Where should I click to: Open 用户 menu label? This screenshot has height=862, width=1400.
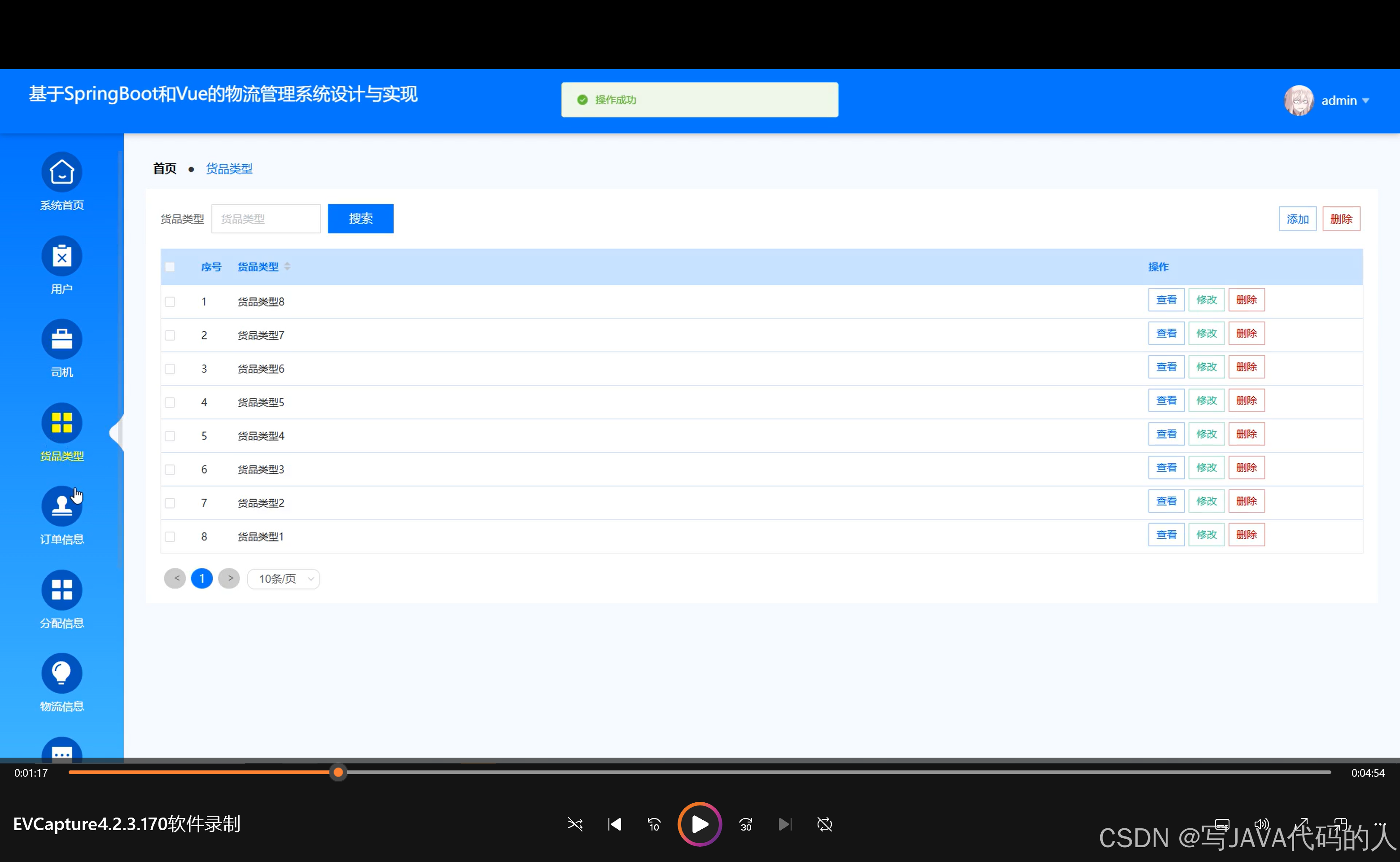61,289
